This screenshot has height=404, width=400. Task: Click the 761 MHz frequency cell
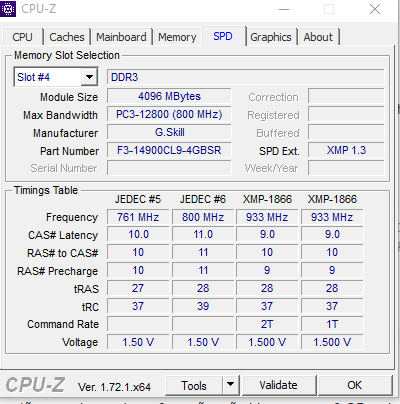click(x=138, y=217)
